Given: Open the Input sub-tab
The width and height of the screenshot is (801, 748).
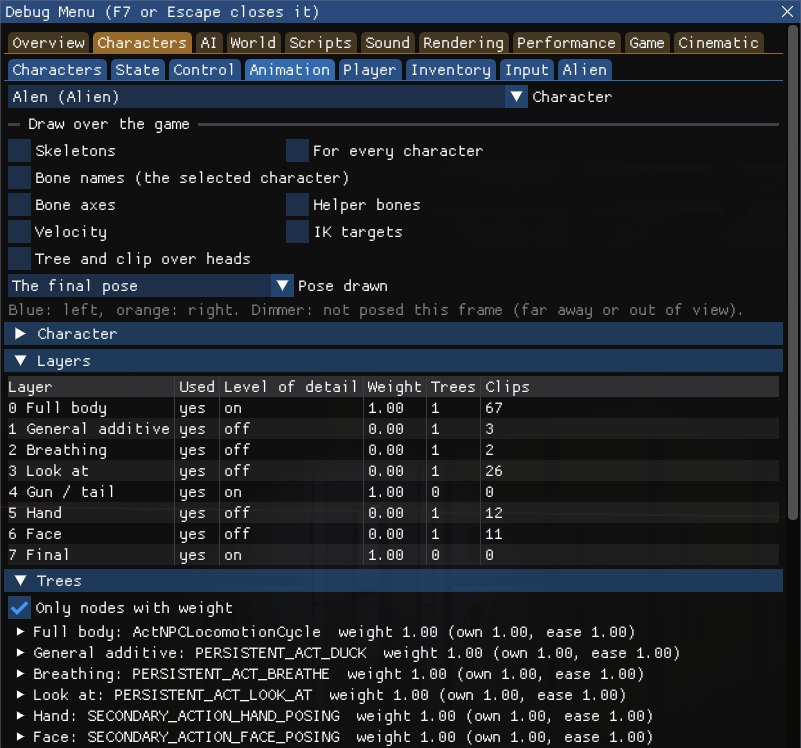Looking at the screenshot, I should [x=527, y=70].
